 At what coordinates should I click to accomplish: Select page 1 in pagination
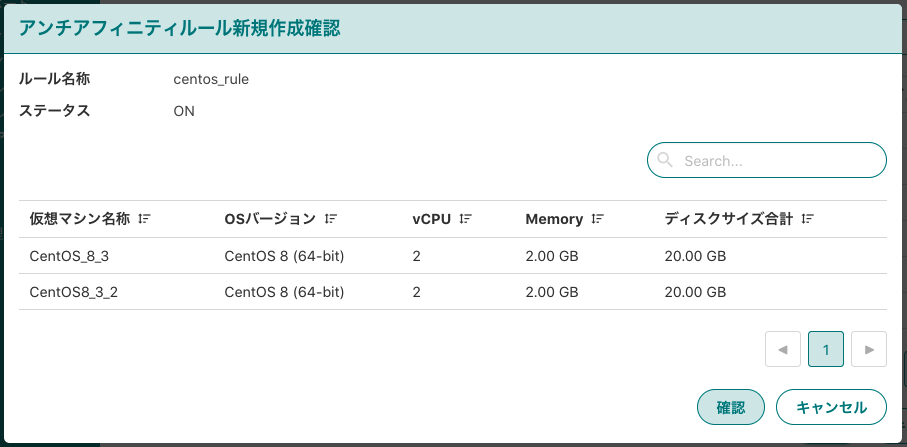coord(826,349)
